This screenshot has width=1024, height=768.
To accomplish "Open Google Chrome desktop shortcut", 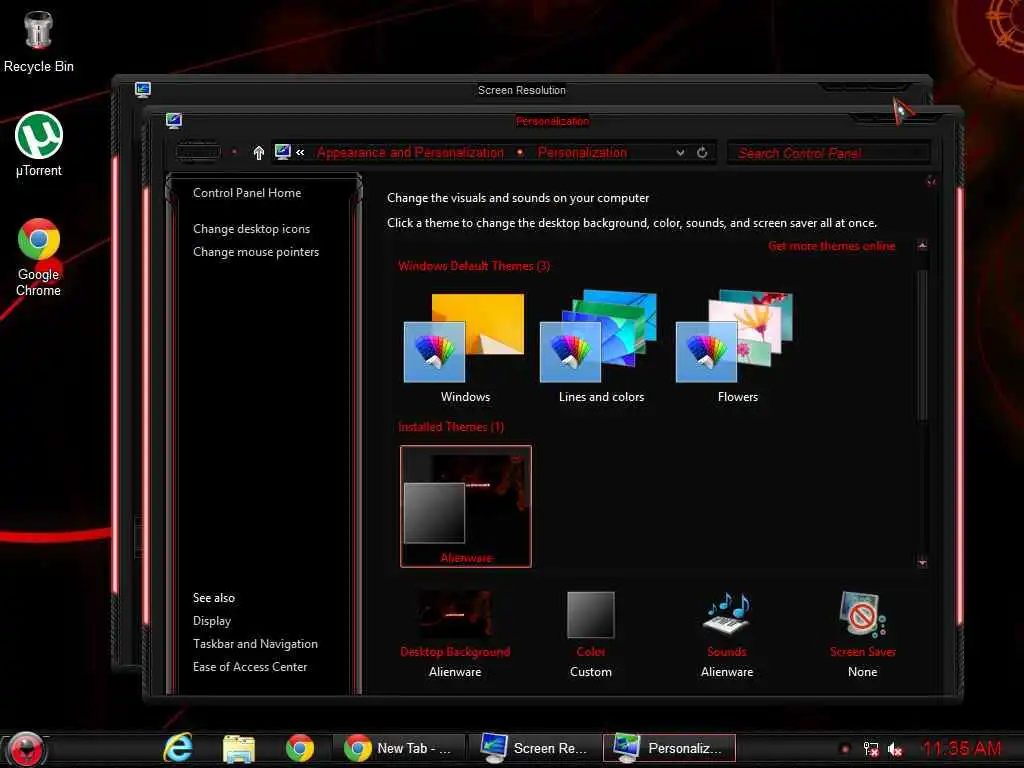I will click(39, 257).
